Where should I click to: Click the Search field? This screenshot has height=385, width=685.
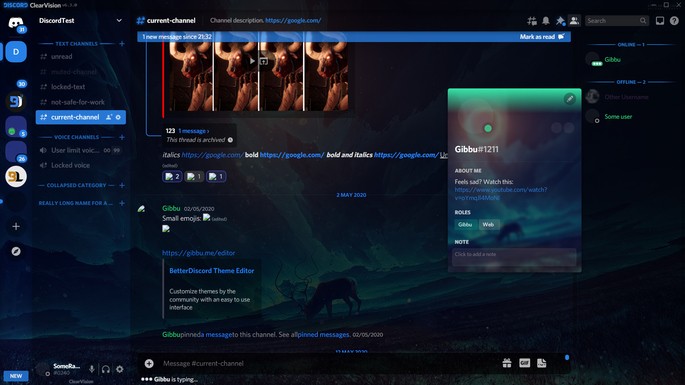[x=616, y=21]
